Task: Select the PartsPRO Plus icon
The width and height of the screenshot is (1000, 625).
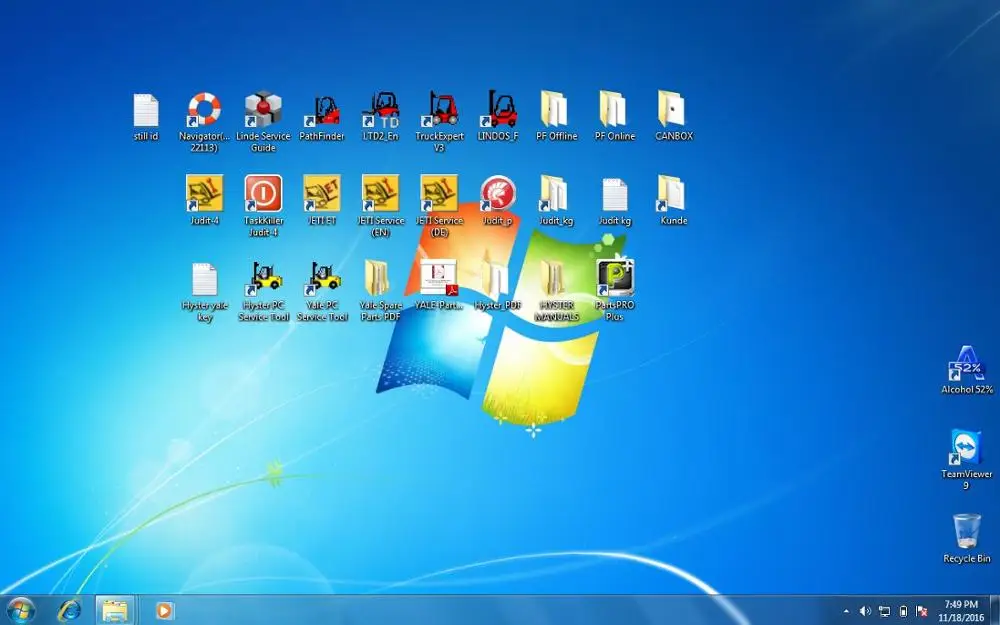Action: tap(615, 278)
